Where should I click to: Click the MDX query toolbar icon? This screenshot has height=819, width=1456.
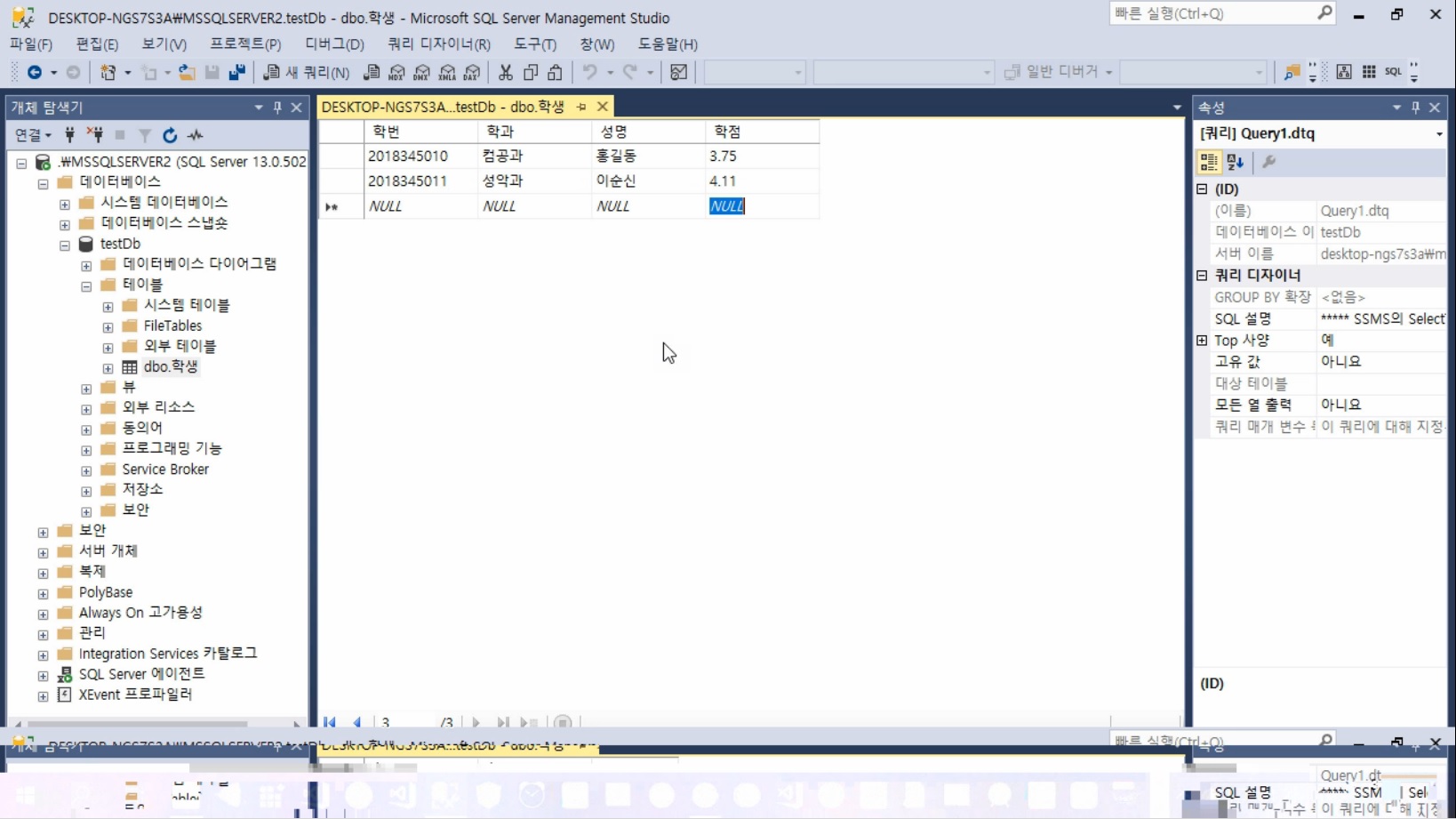point(397,72)
